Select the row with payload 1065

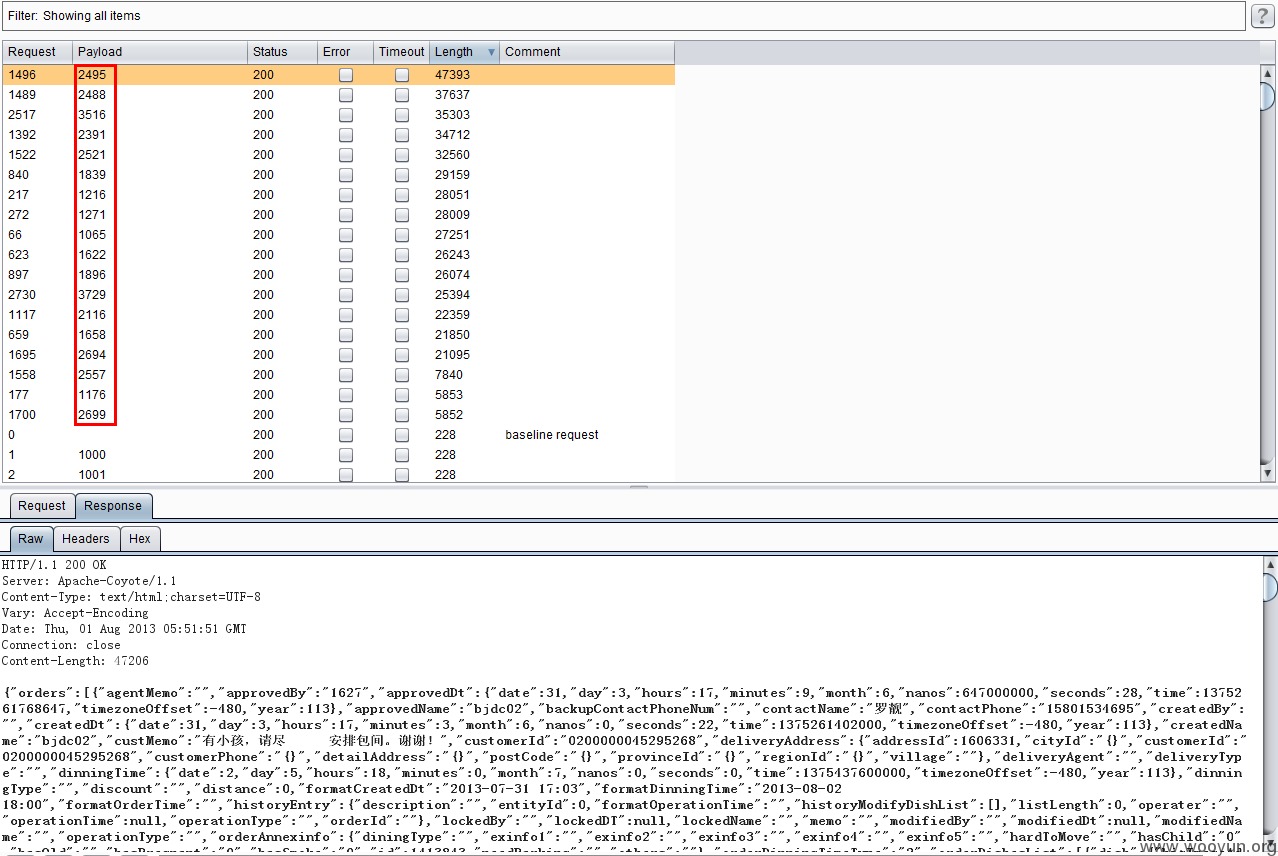click(x=338, y=235)
